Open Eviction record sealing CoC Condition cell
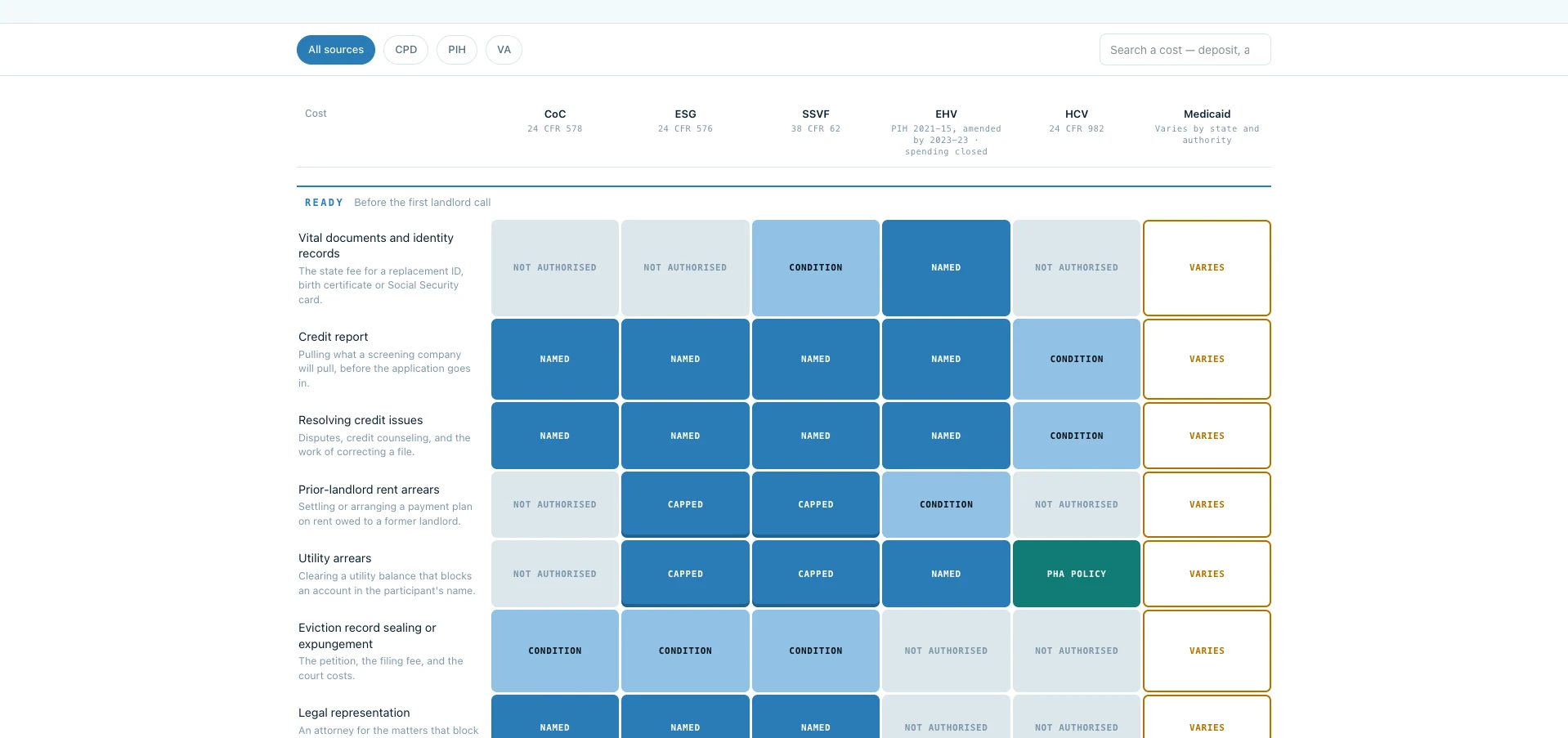The height and width of the screenshot is (738, 1568). pyautogui.click(x=555, y=651)
